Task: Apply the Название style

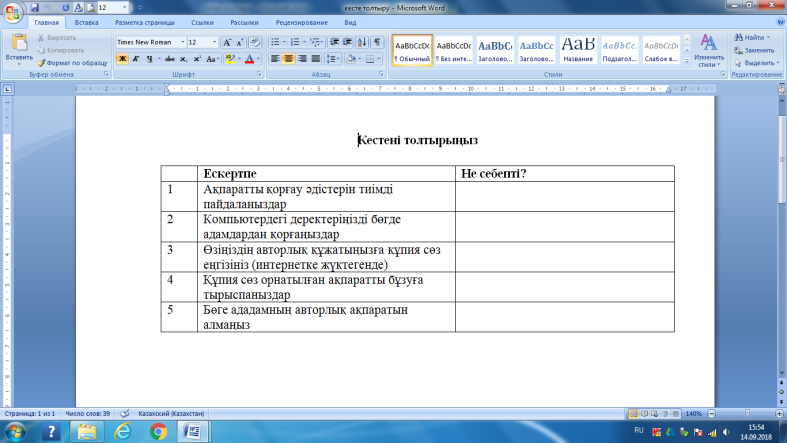Action: point(578,50)
